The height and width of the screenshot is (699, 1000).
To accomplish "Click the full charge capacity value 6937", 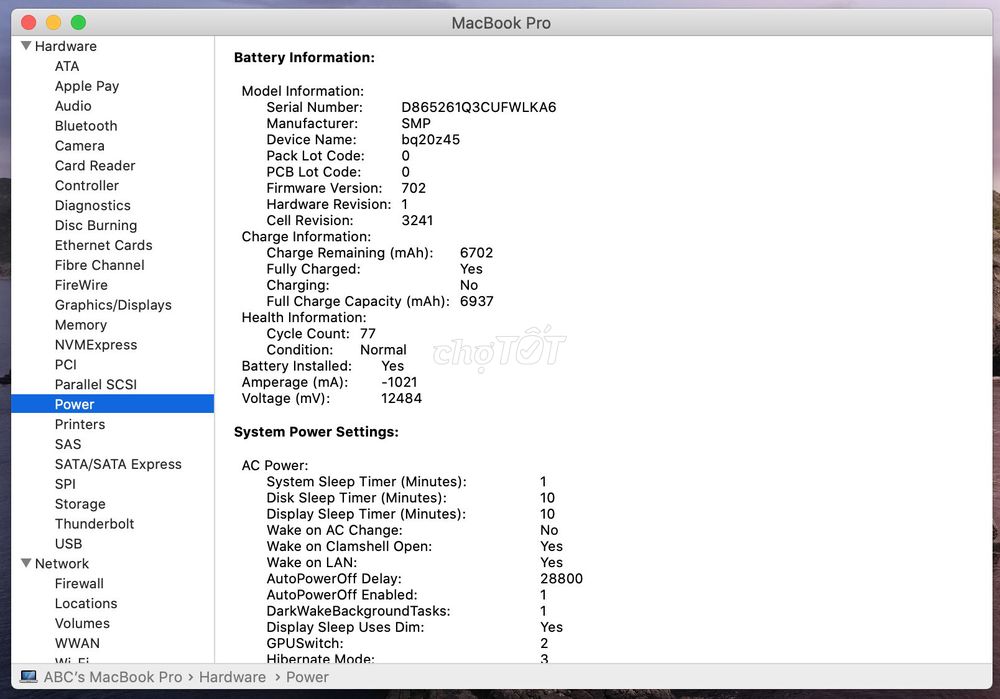I will (x=476, y=301).
